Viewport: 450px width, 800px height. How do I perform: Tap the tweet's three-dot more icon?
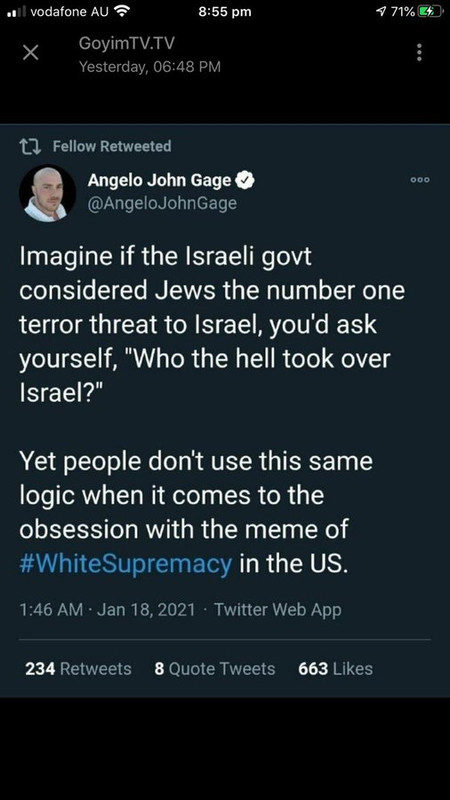click(x=420, y=180)
